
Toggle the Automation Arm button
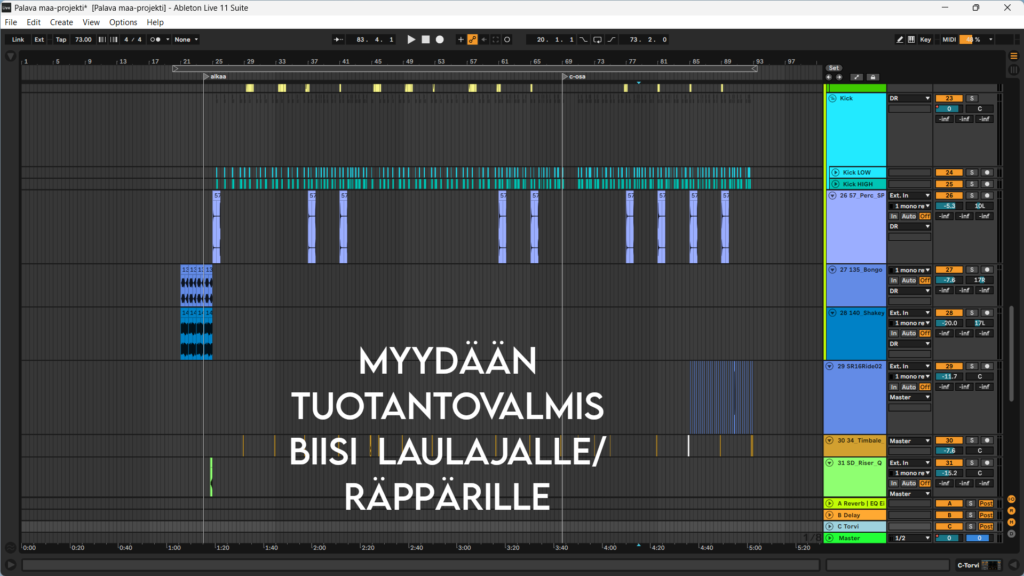coord(472,39)
